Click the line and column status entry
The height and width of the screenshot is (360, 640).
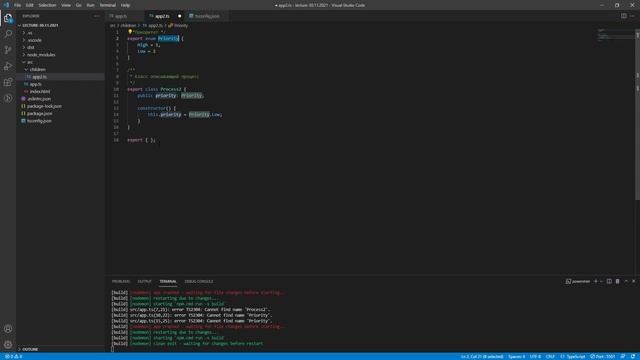pos(482,356)
